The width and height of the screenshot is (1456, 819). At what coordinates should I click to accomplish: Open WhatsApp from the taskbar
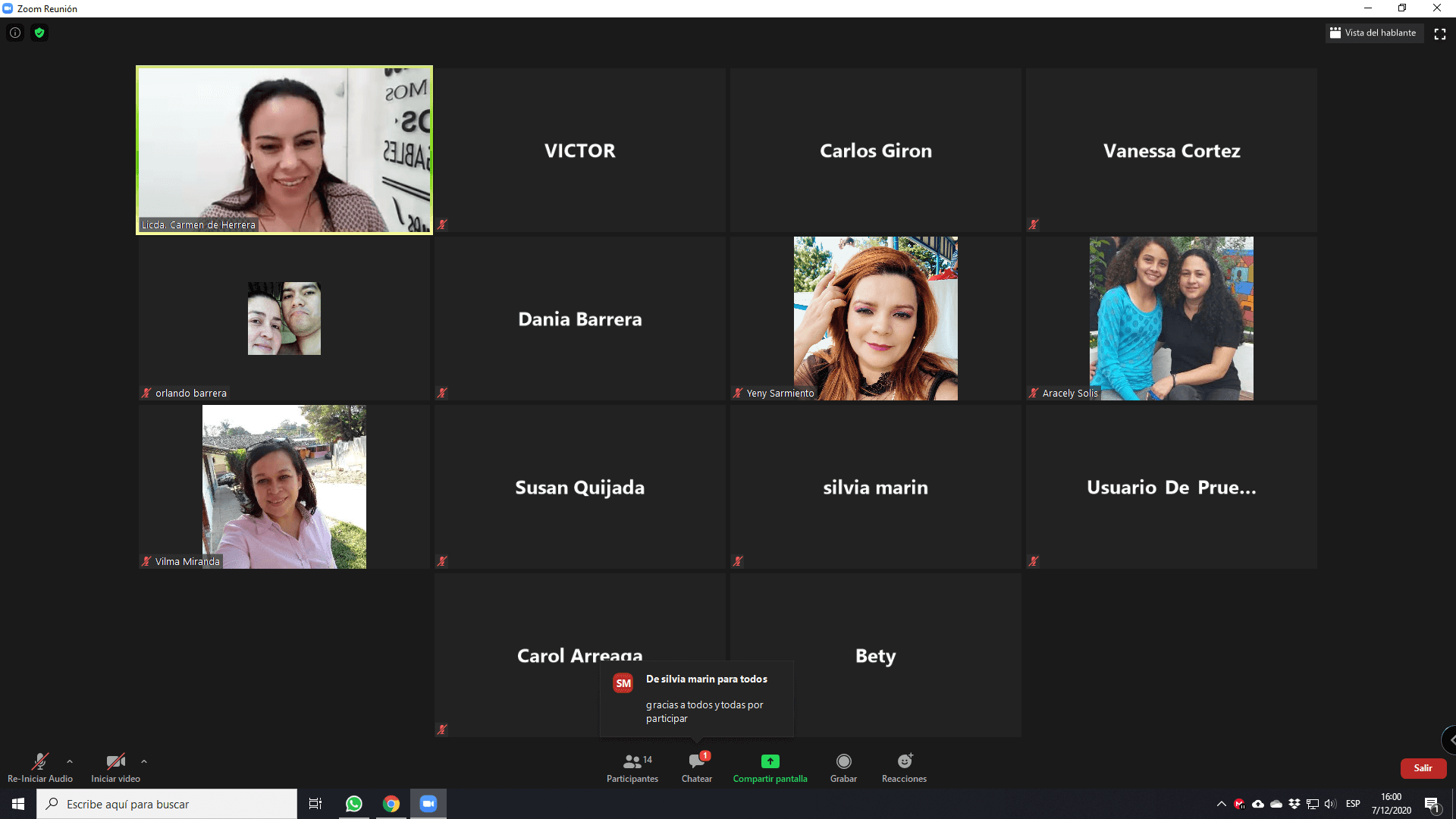pos(354,804)
